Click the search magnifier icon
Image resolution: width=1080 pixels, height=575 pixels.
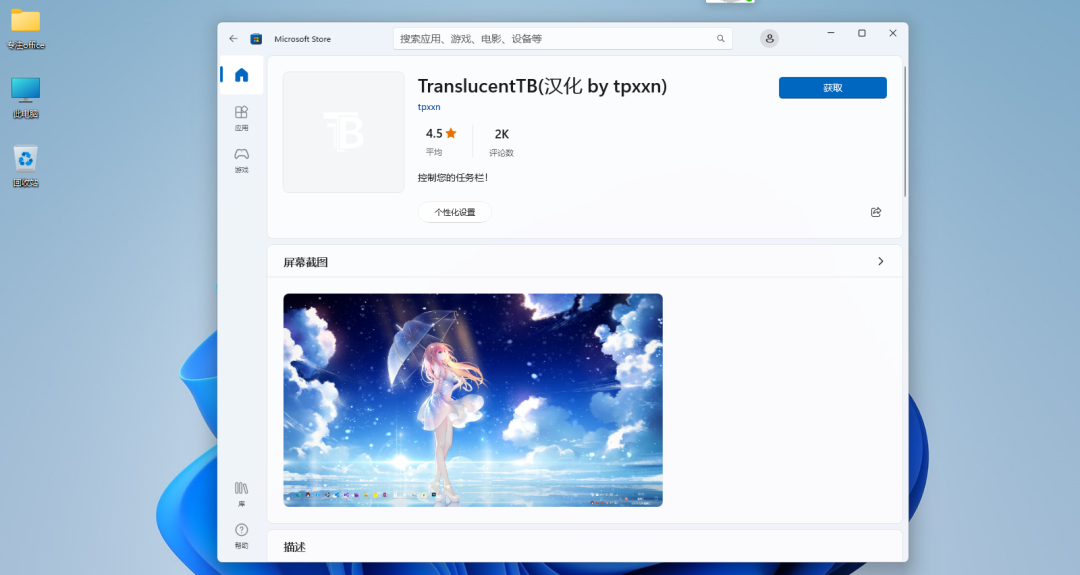pyautogui.click(x=720, y=39)
